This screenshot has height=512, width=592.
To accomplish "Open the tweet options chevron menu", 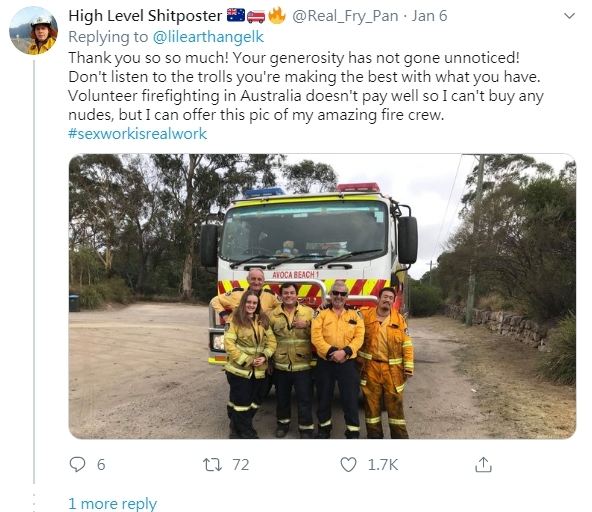I will point(569,16).
